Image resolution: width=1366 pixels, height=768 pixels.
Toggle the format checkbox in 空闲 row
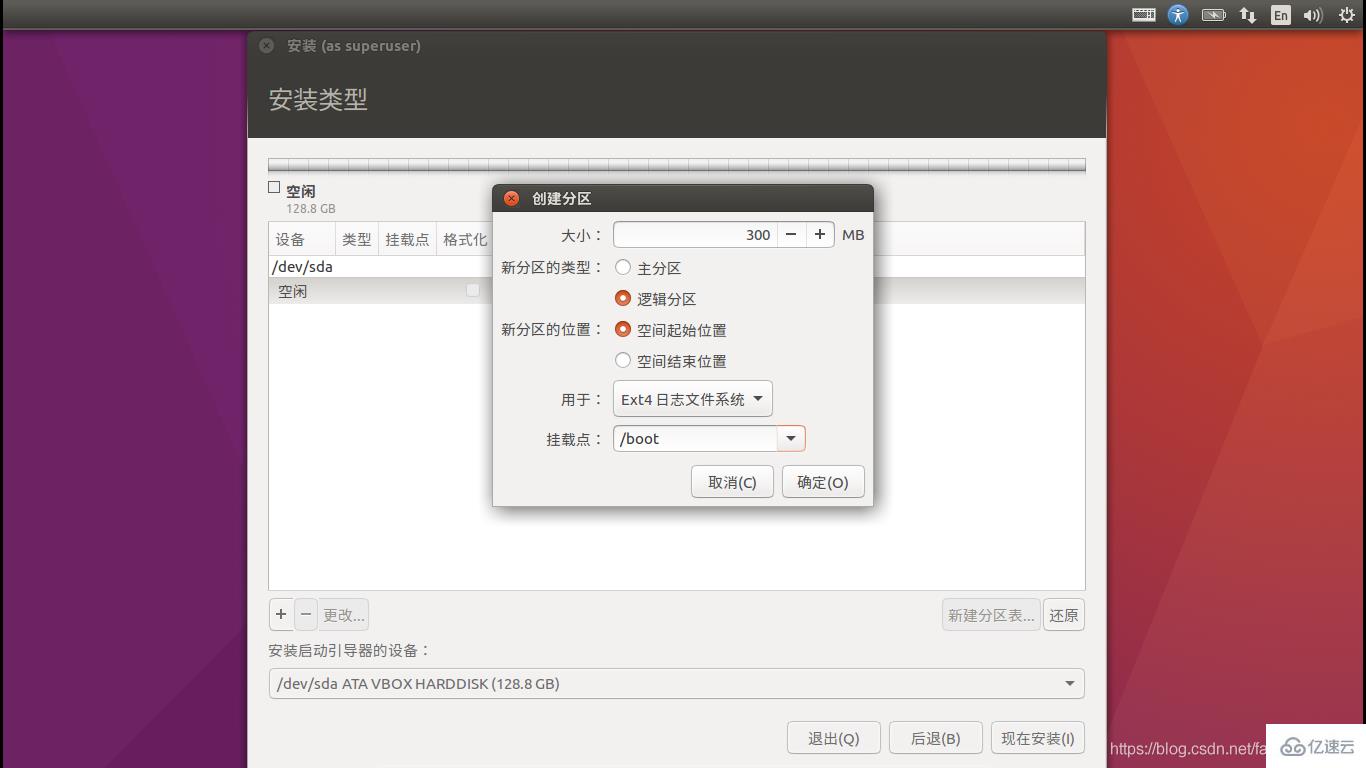[x=473, y=290]
